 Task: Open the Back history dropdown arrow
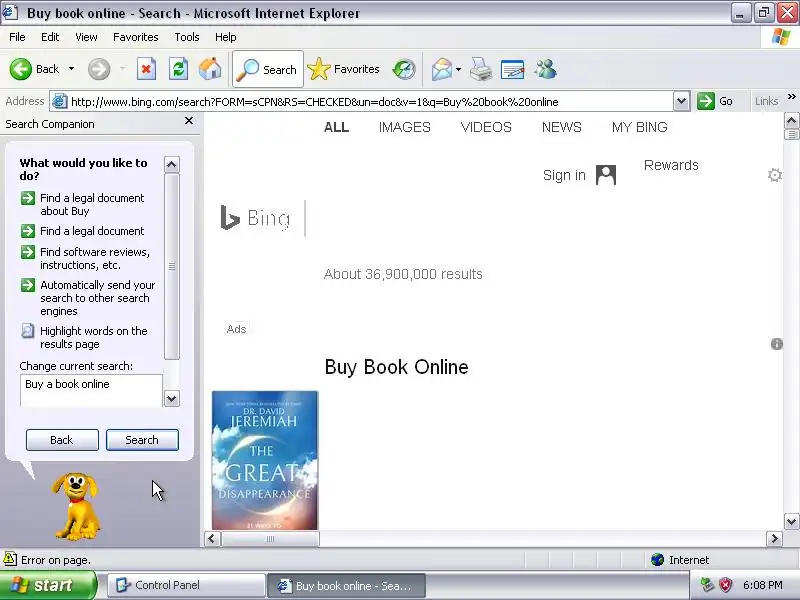(x=71, y=69)
